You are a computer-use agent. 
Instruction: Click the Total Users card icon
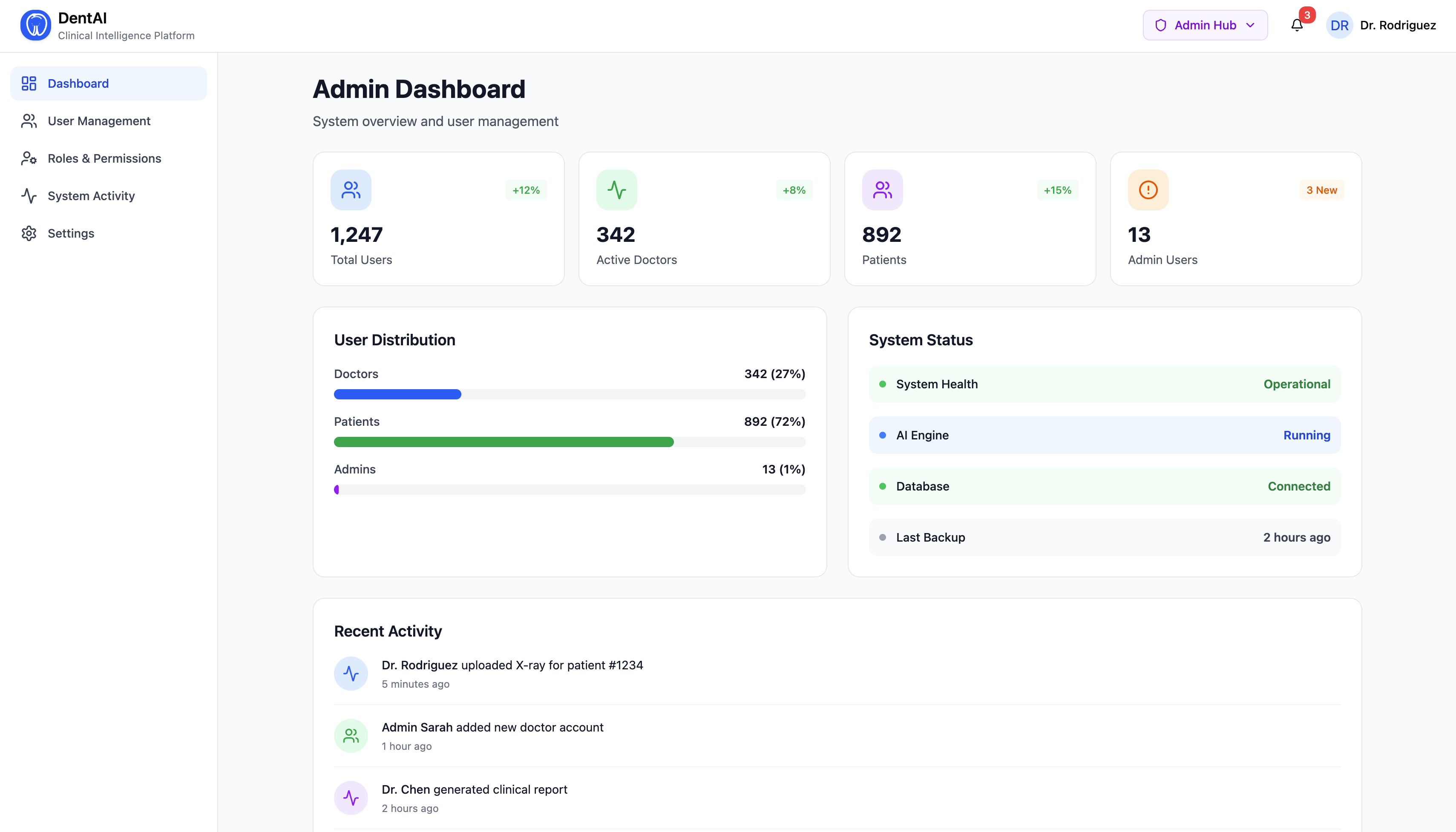coord(351,190)
